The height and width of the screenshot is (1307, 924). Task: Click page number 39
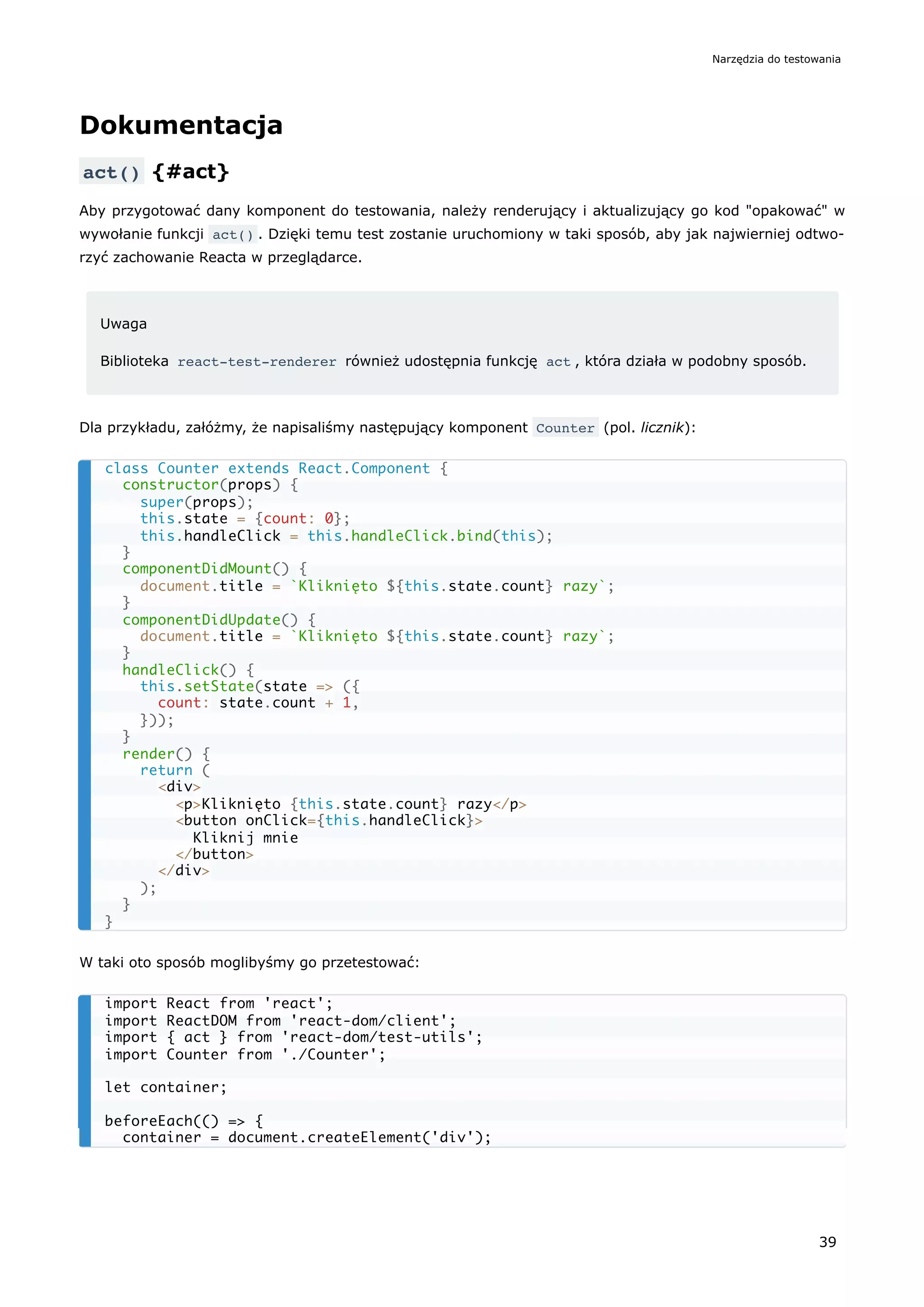[x=827, y=1242]
